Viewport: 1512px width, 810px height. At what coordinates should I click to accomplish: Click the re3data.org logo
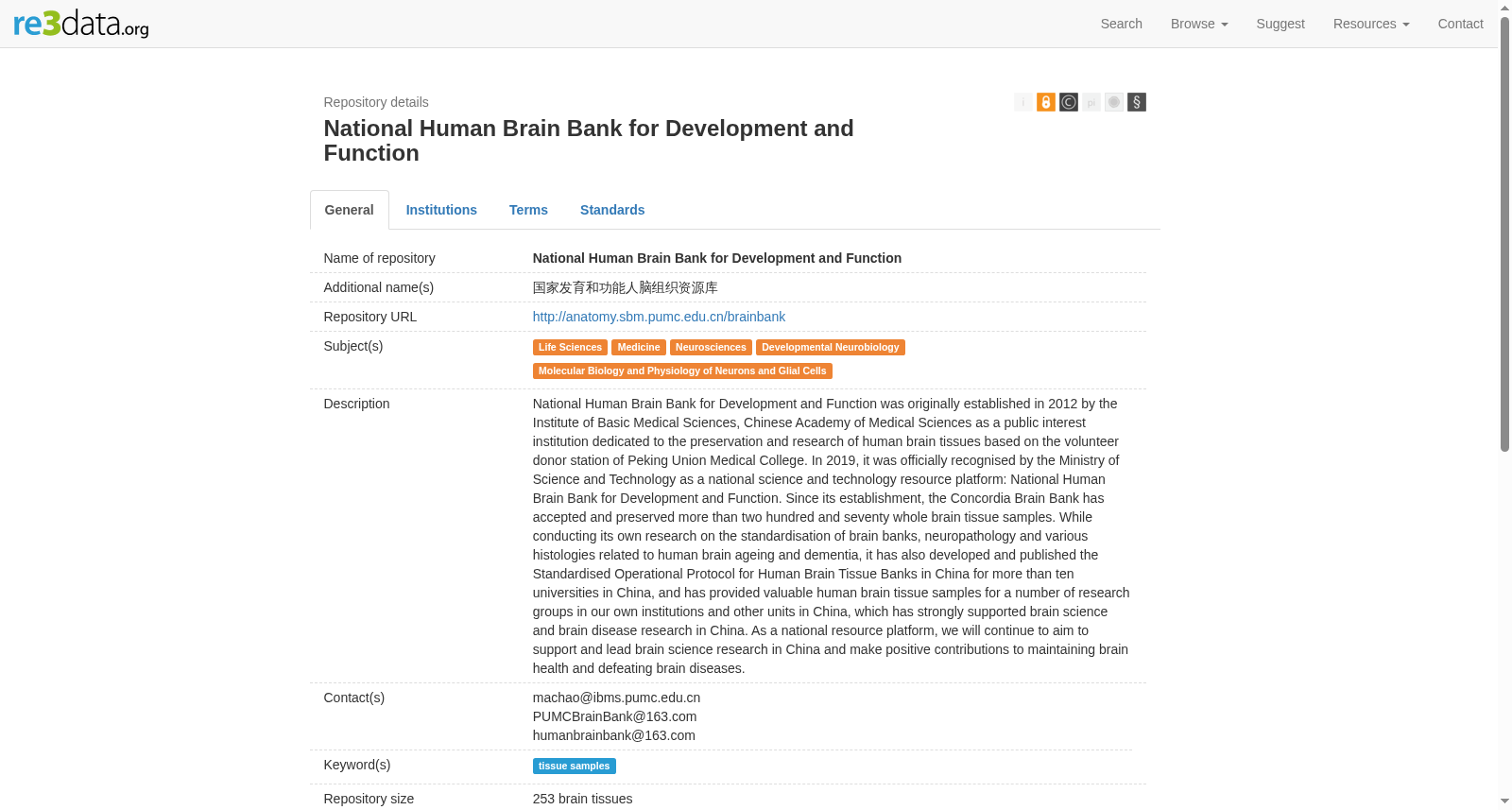point(81,24)
